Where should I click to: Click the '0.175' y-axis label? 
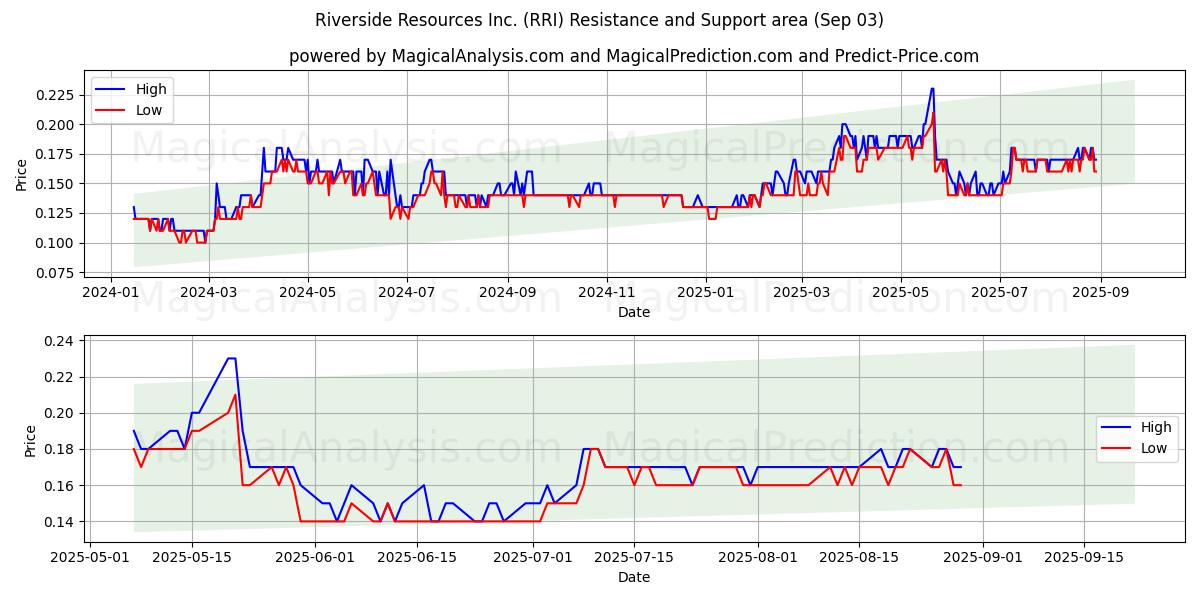[x=54, y=154]
